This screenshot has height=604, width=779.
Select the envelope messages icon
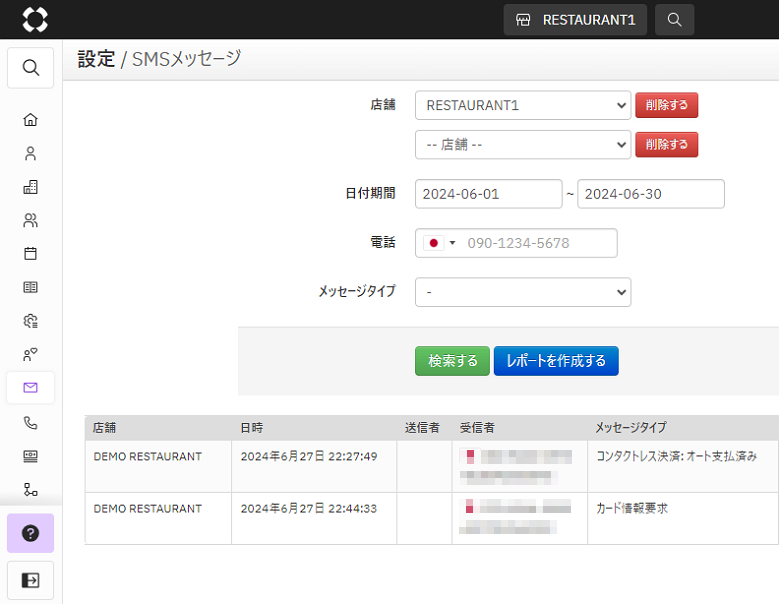[x=30, y=388]
